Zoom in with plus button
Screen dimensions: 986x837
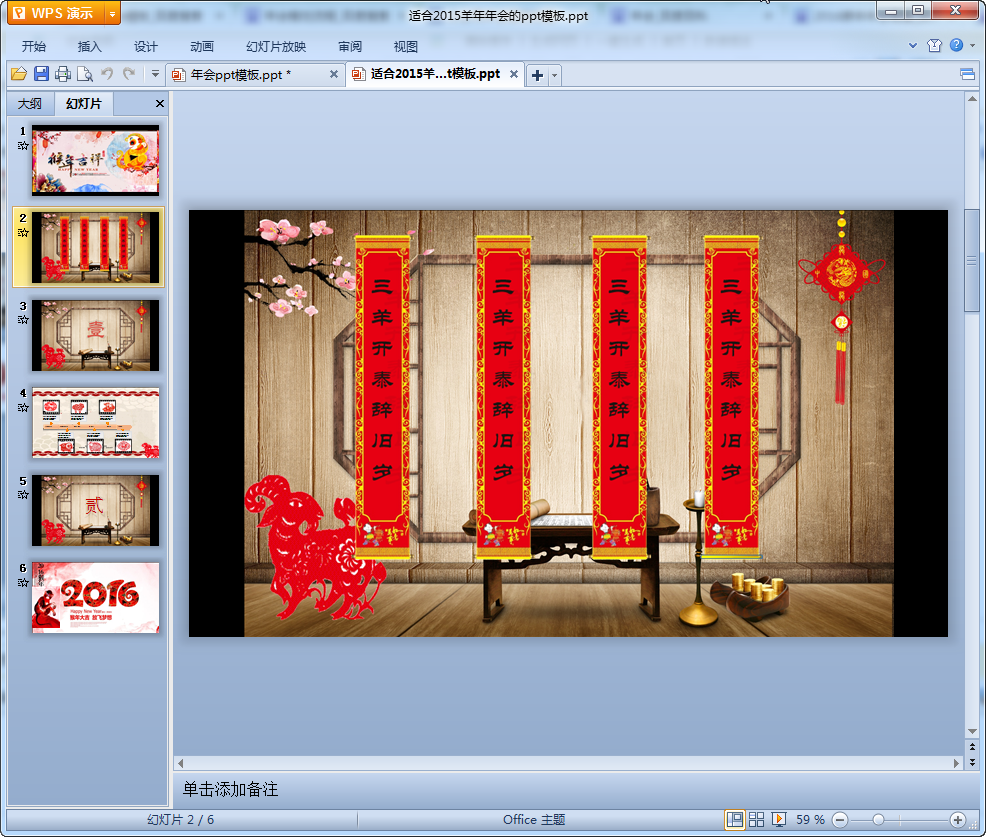pyautogui.click(x=958, y=819)
